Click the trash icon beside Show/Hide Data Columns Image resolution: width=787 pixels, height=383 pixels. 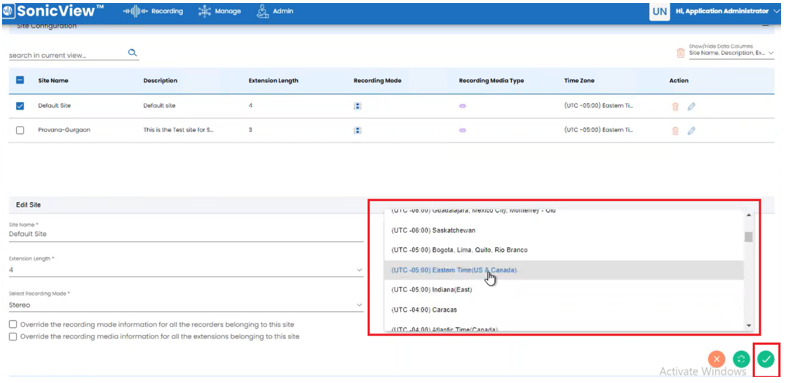tap(680, 52)
